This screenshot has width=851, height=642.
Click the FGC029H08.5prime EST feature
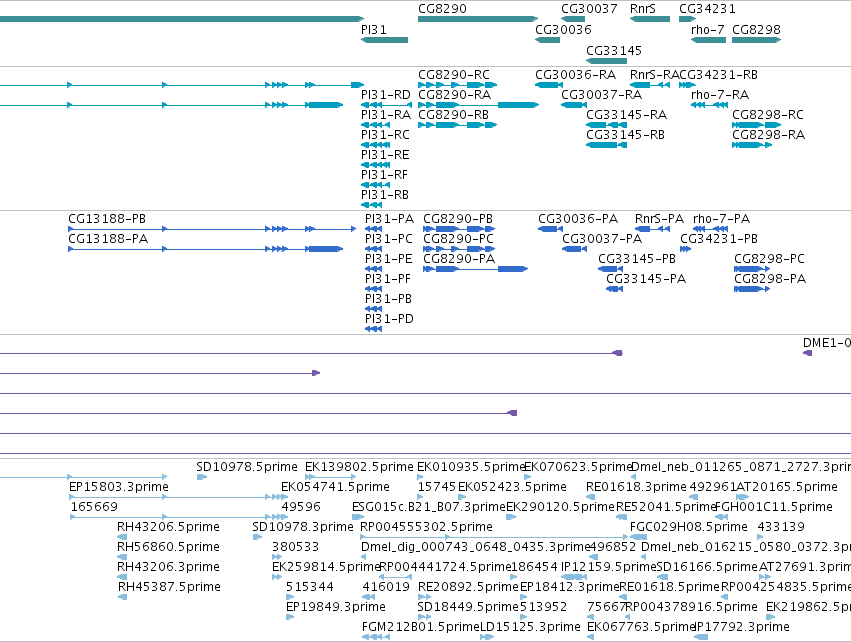pyautogui.click(x=638, y=537)
